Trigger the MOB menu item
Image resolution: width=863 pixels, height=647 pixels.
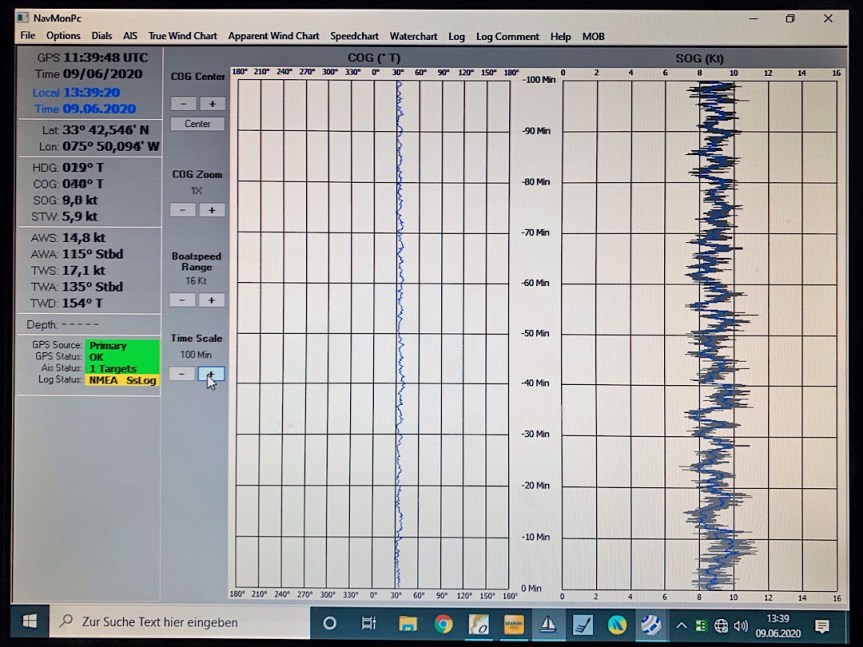pos(593,37)
